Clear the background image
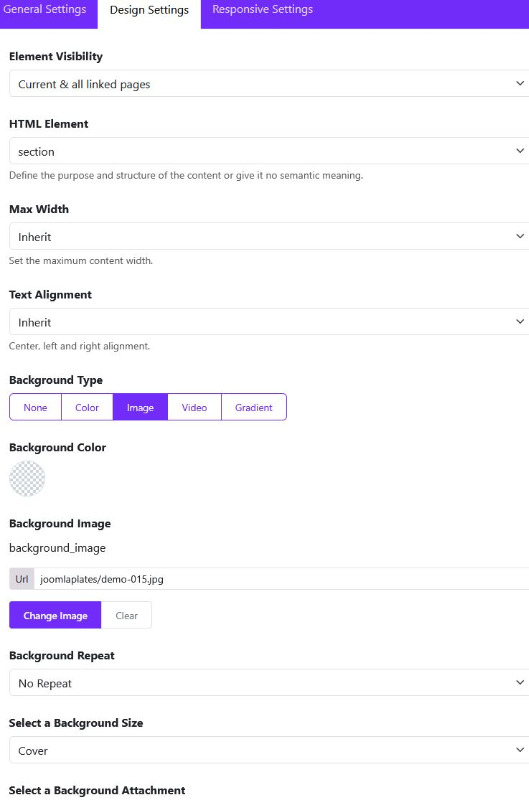The height and width of the screenshot is (800, 529). [127, 615]
